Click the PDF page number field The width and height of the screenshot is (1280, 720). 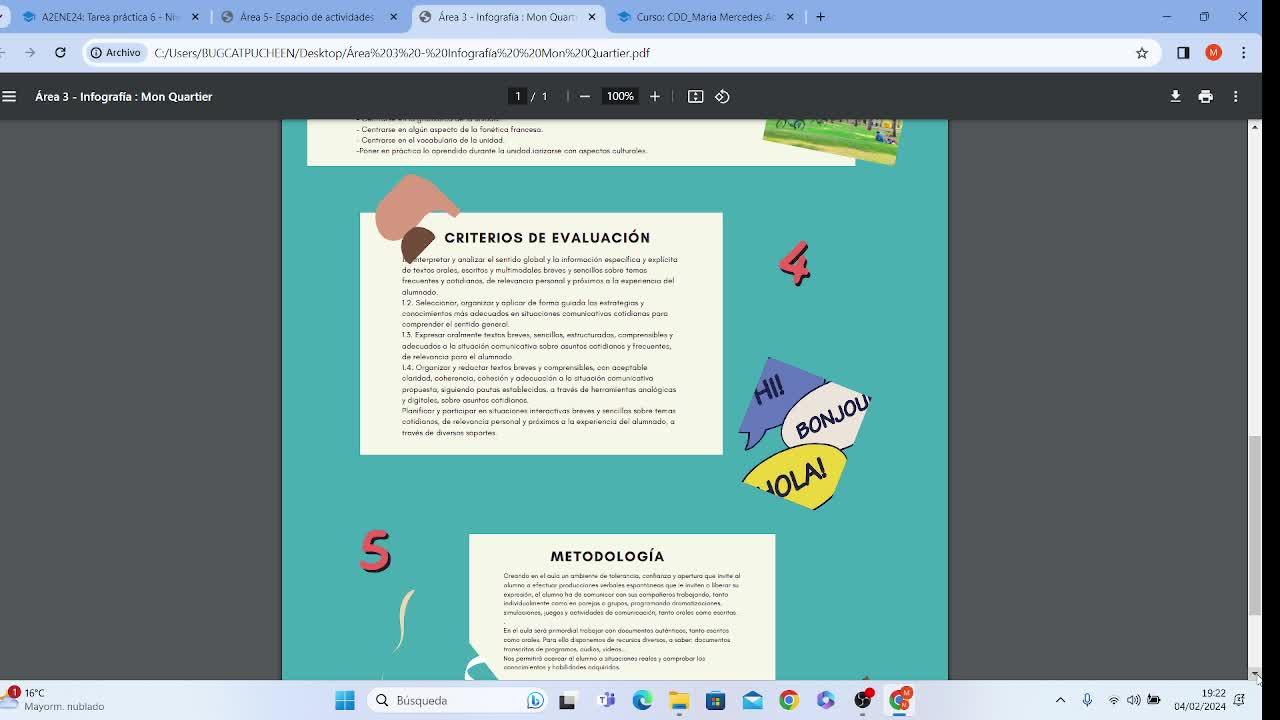click(517, 96)
